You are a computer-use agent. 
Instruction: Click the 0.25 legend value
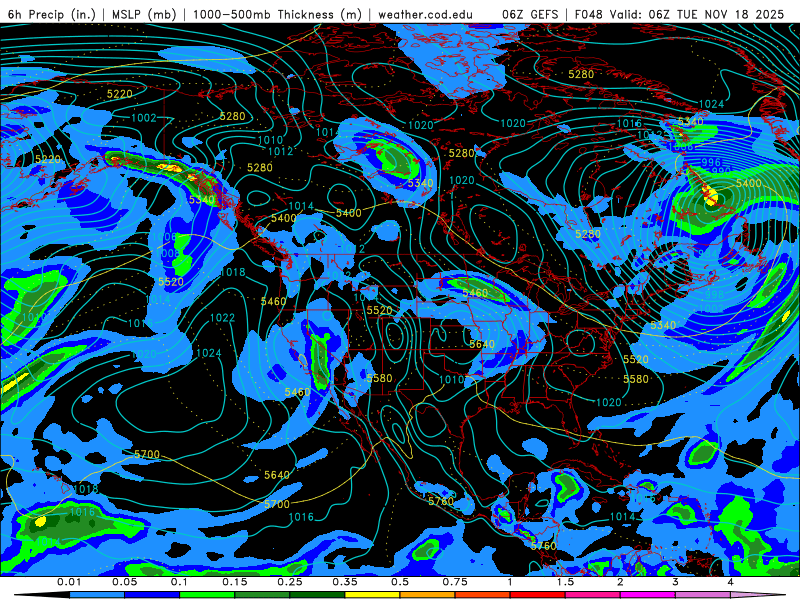click(x=290, y=582)
